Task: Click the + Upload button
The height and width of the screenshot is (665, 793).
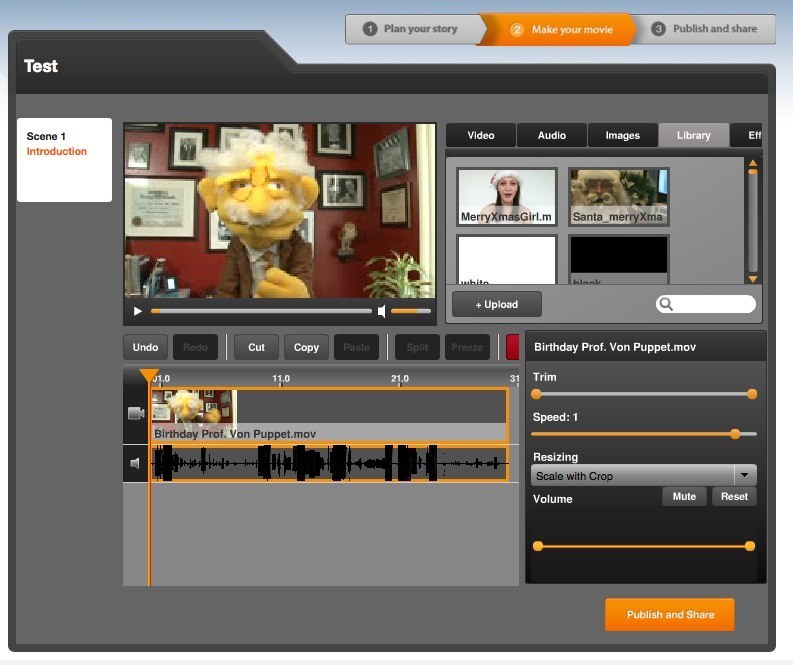Action: pos(497,304)
